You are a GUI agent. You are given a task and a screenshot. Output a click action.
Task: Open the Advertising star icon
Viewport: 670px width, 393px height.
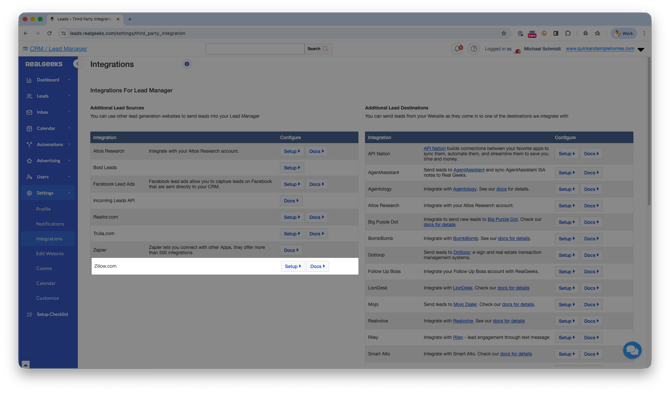point(29,161)
